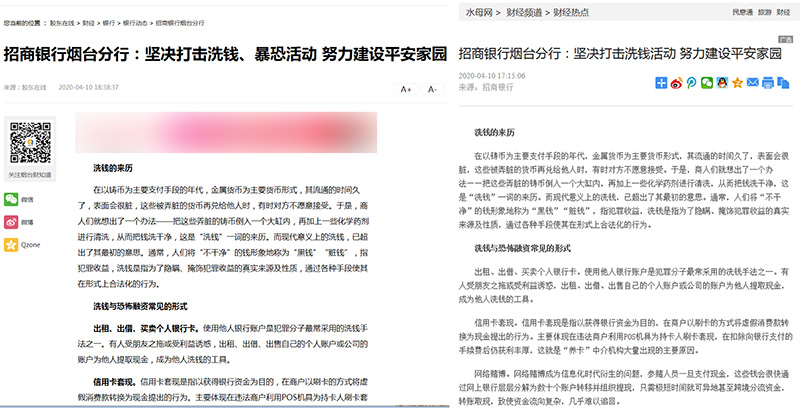Image resolution: width=800 pixels, height=408 pixels.
Task: Share via green WeChat icon on right page
Action: (x=707, y=83)
